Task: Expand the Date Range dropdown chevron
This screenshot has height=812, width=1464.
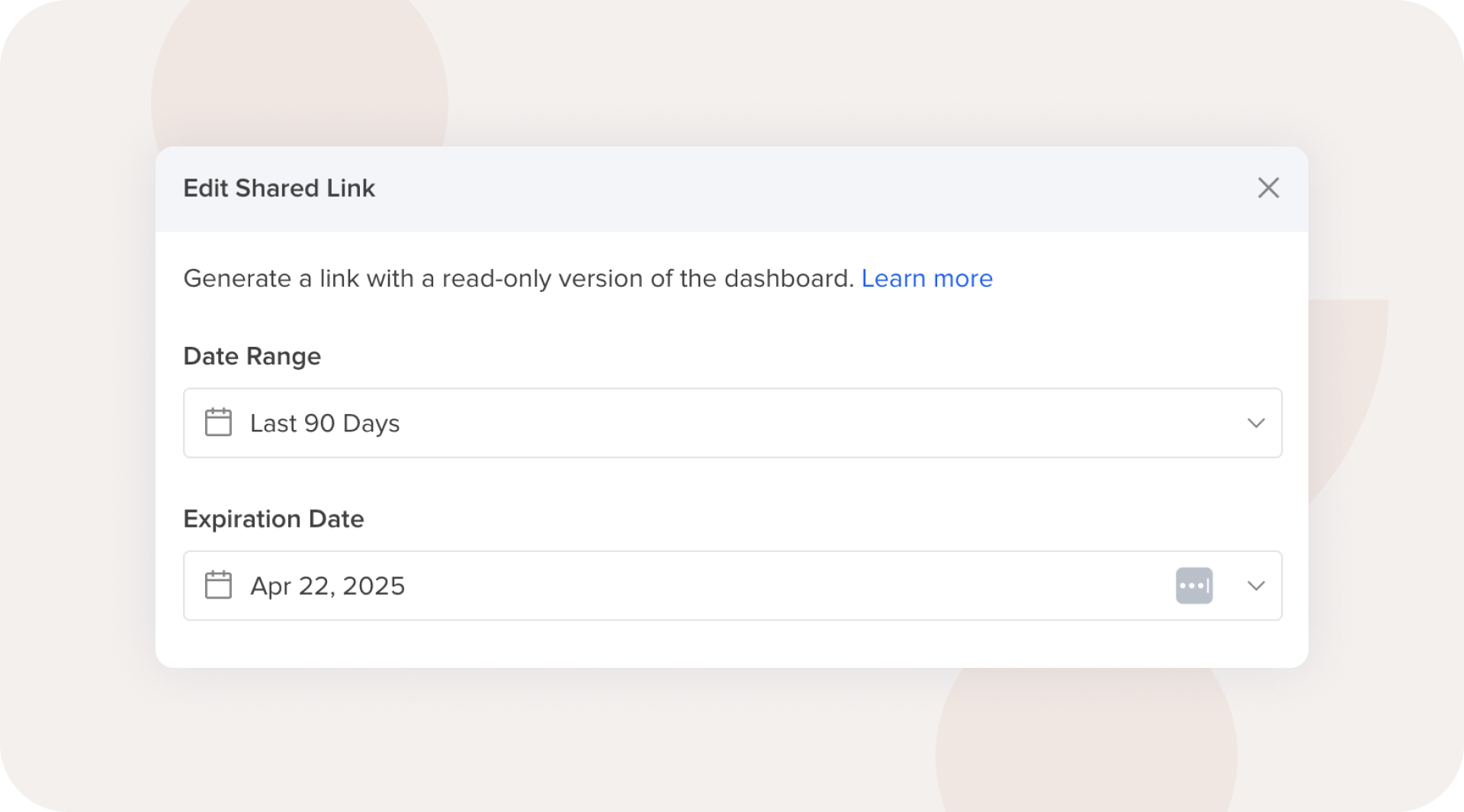Action: tap(1256, 423)
